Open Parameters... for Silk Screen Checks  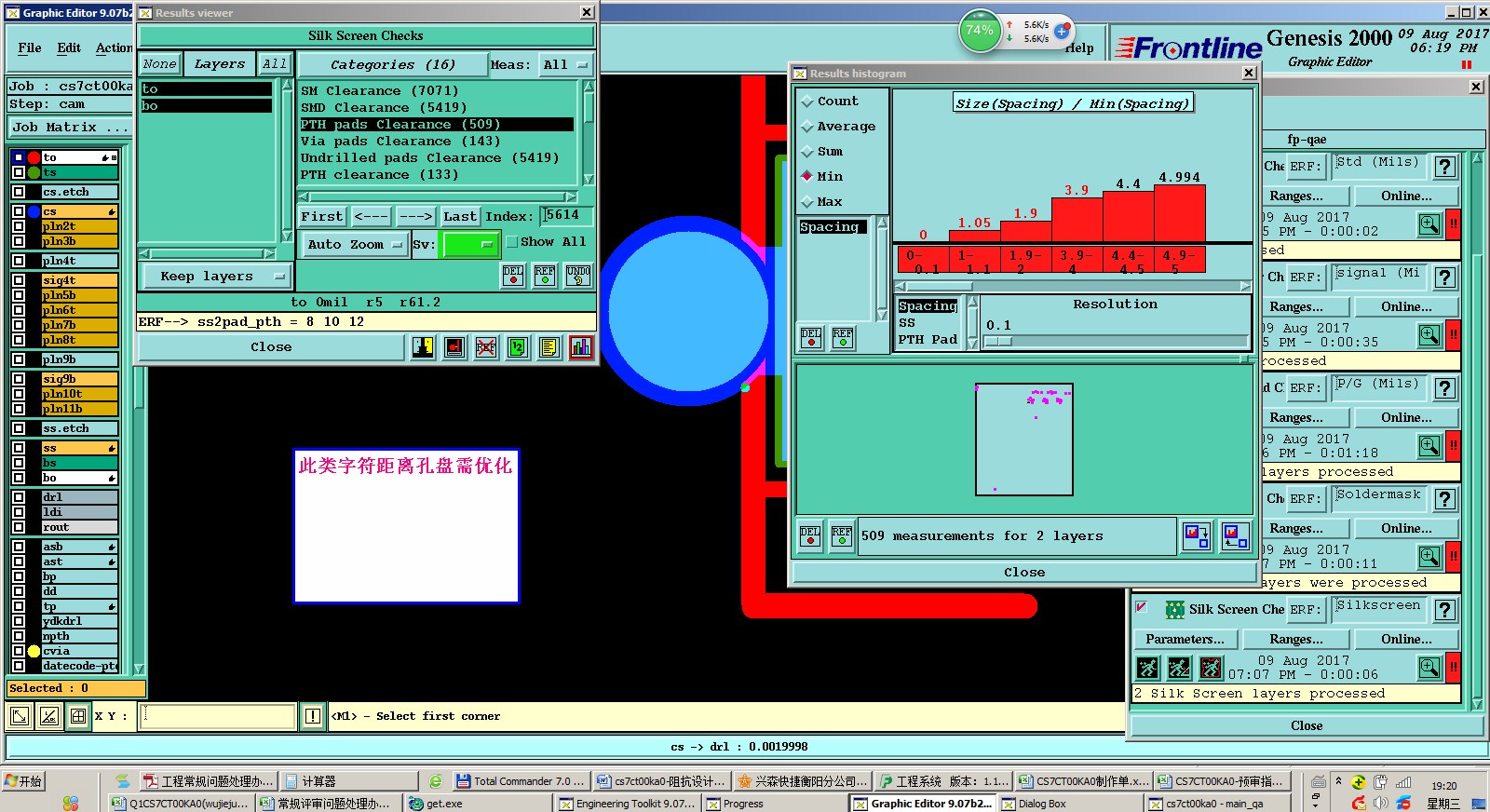point(1185,639)
